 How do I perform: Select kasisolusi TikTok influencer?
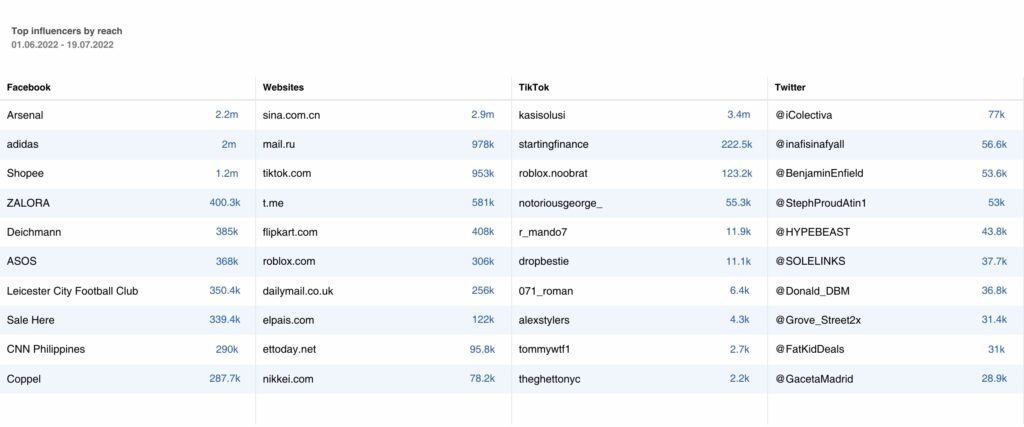pos(542,115)
